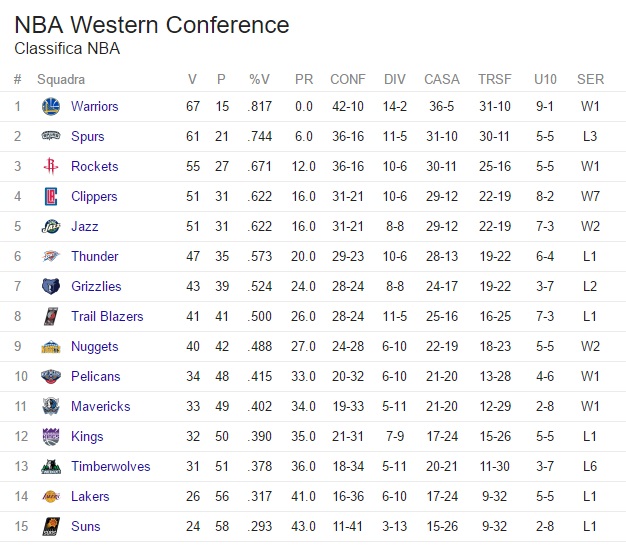Screen dimensions: 626x546
Task: Click the U10 column header
Action: [545, 79]
